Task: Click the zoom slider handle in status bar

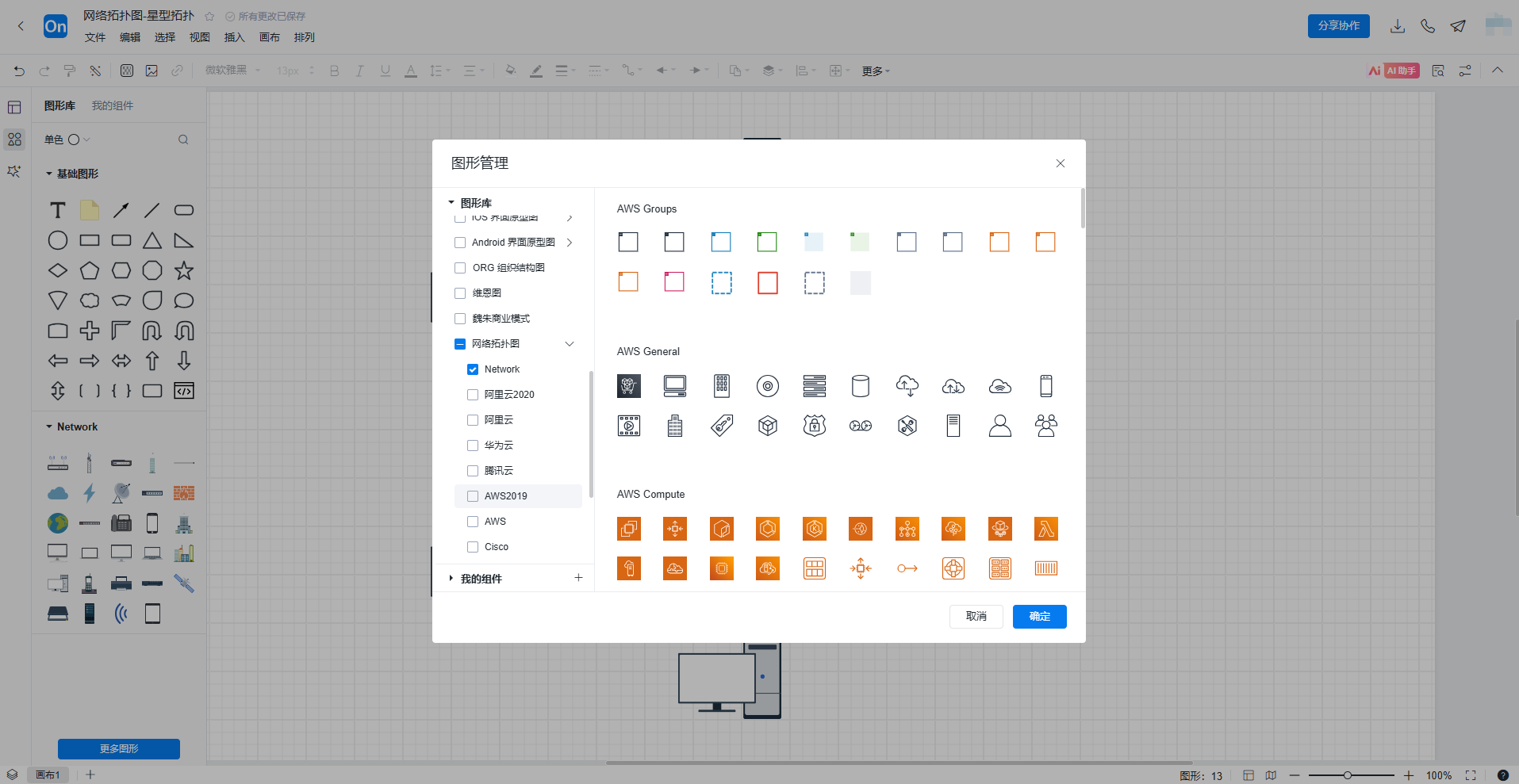Action: pos(1347,775)
